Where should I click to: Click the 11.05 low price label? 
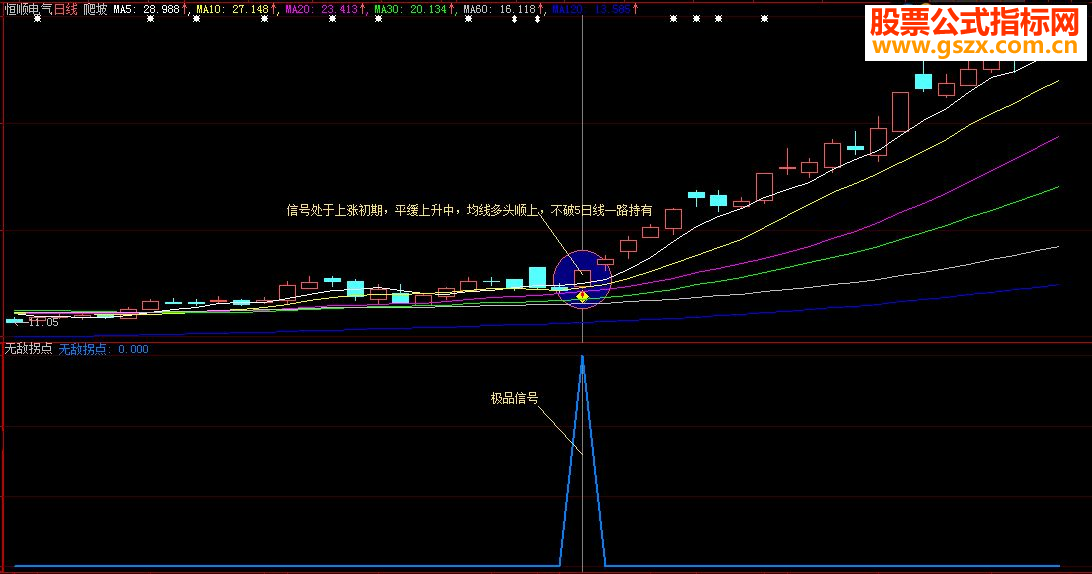[x=43, y=323]
